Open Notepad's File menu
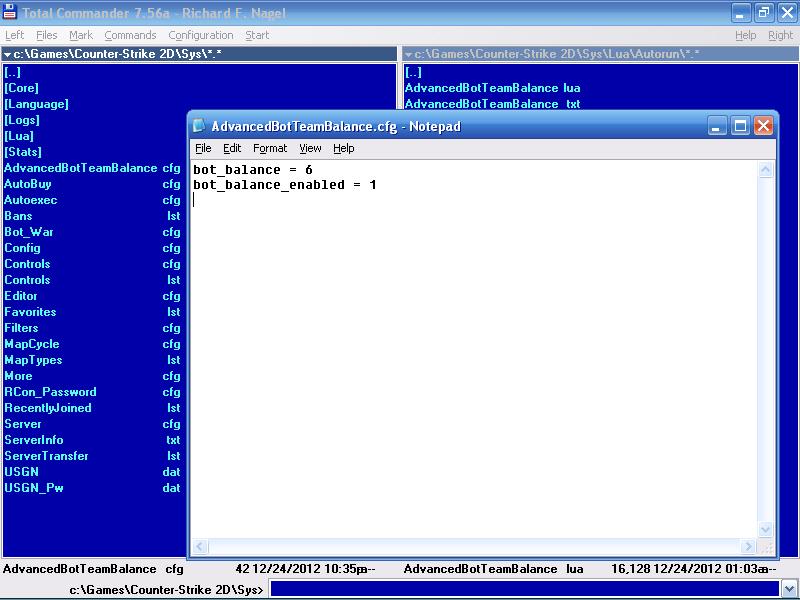Image resolution: width=800 pixels, height=600 pixels. (203, 148)
